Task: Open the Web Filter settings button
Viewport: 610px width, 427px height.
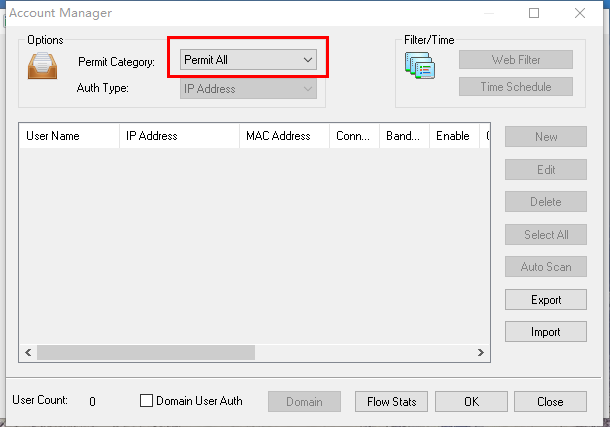Action: (516, 60)
